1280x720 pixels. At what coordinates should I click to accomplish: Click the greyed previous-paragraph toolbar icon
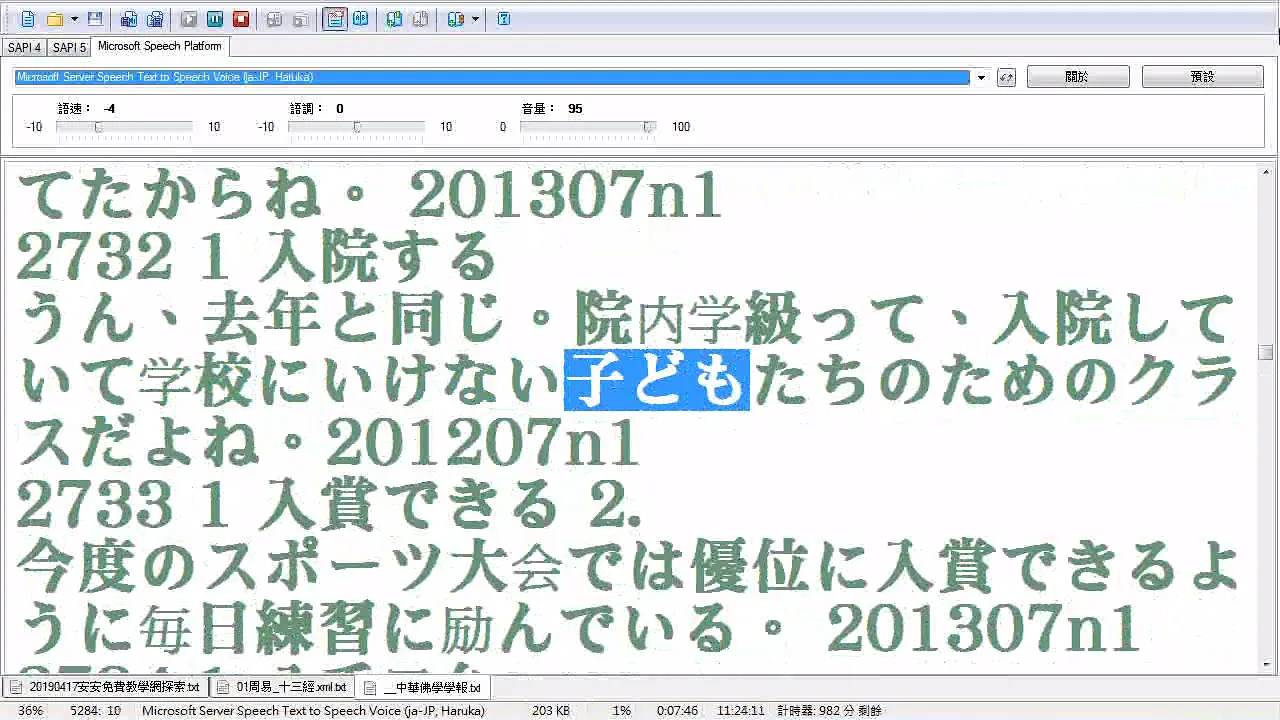tap(274, 19)
